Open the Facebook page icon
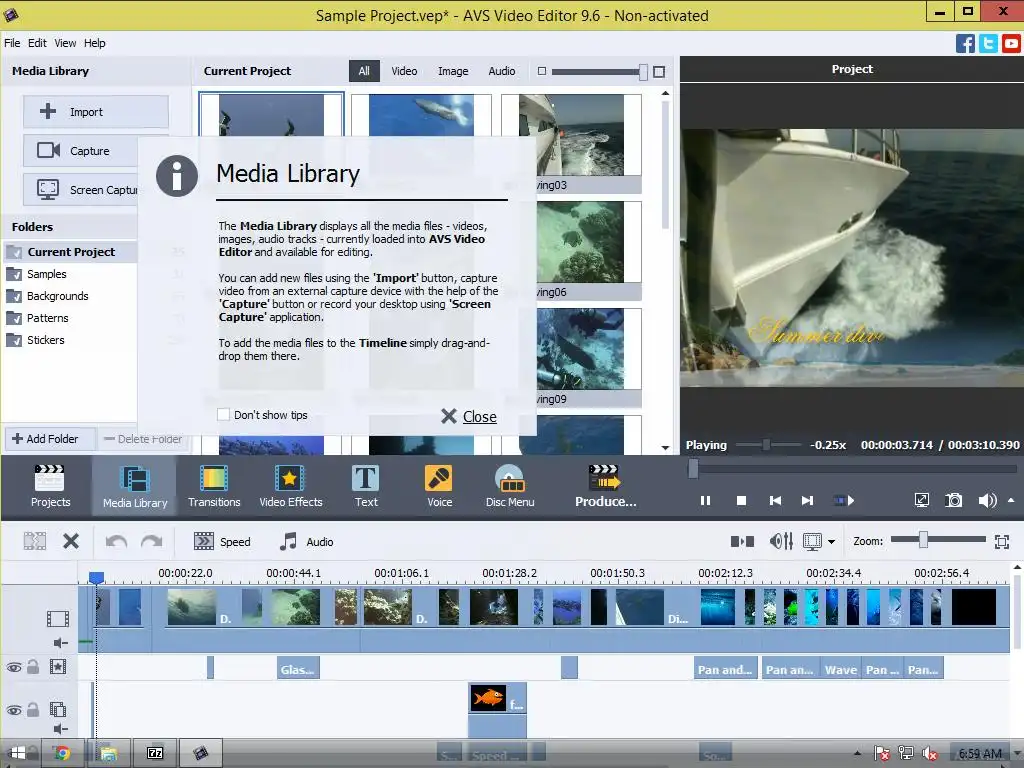 965,44
